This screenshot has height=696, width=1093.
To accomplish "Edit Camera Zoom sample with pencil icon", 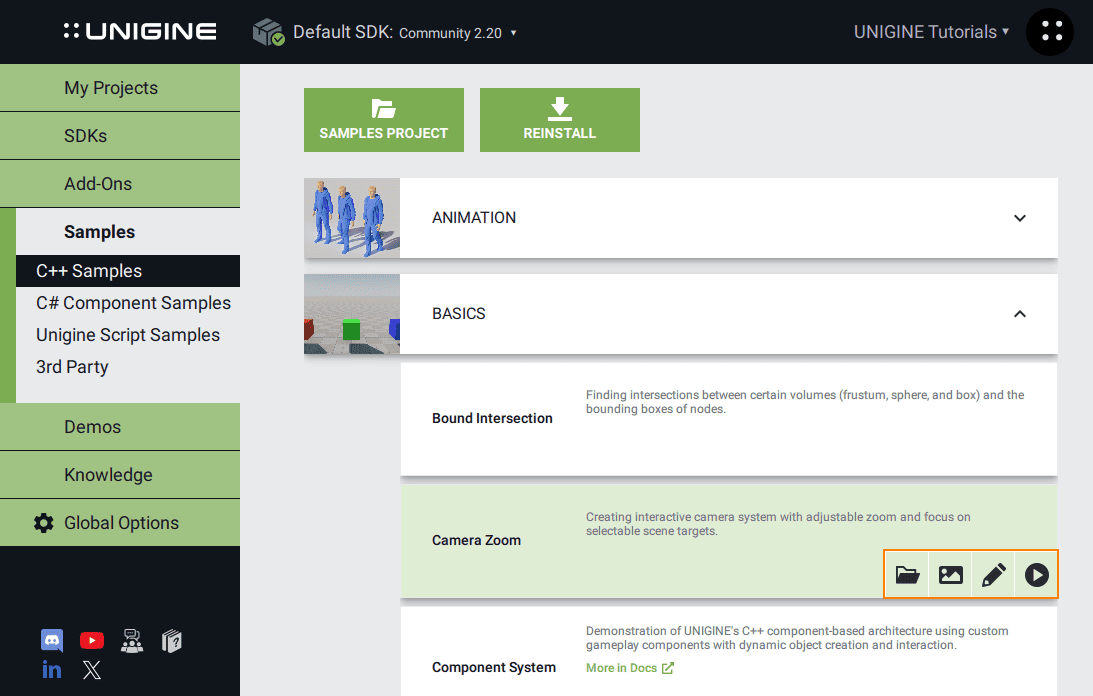I will (993, 575).
